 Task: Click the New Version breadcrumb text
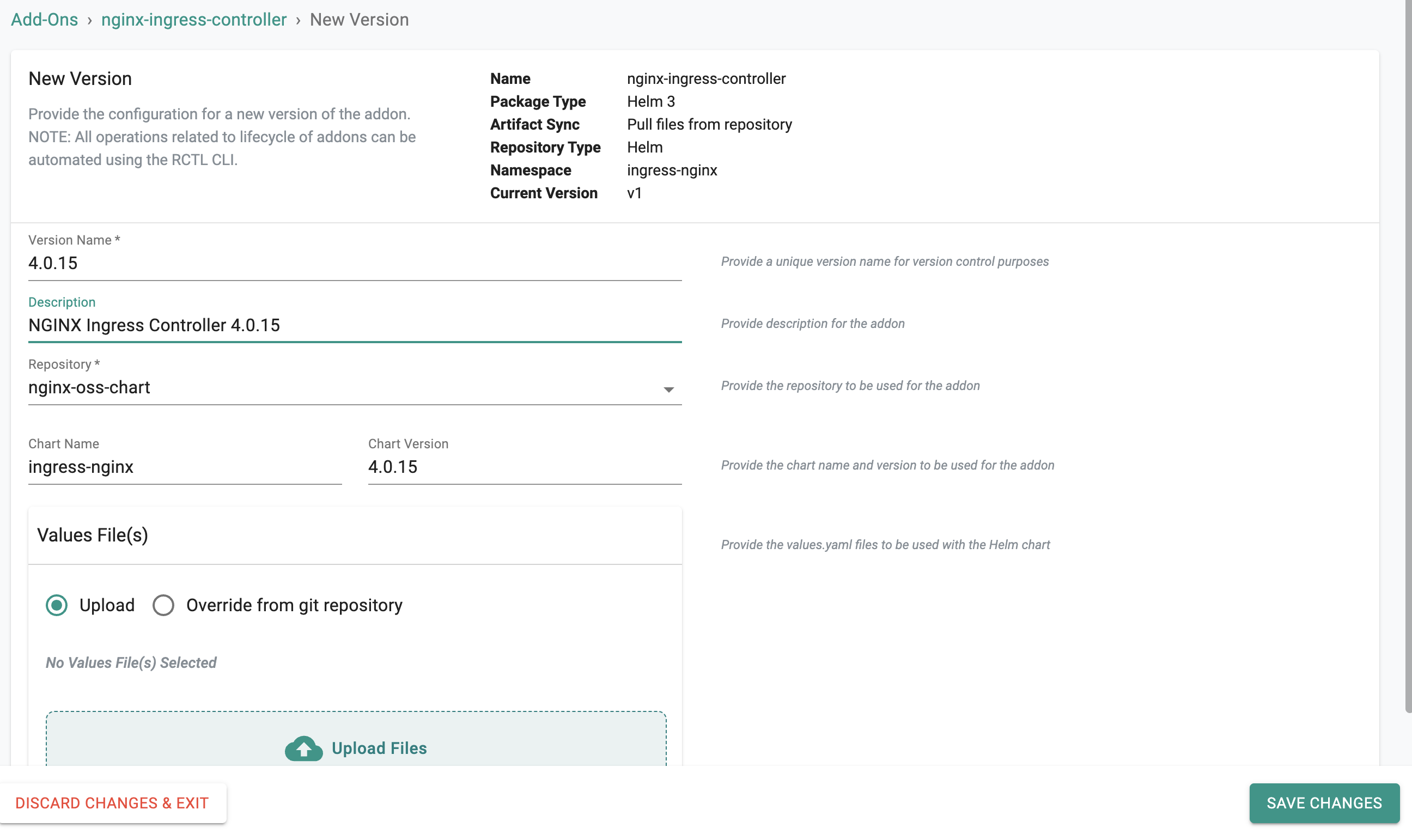[359, 20]
